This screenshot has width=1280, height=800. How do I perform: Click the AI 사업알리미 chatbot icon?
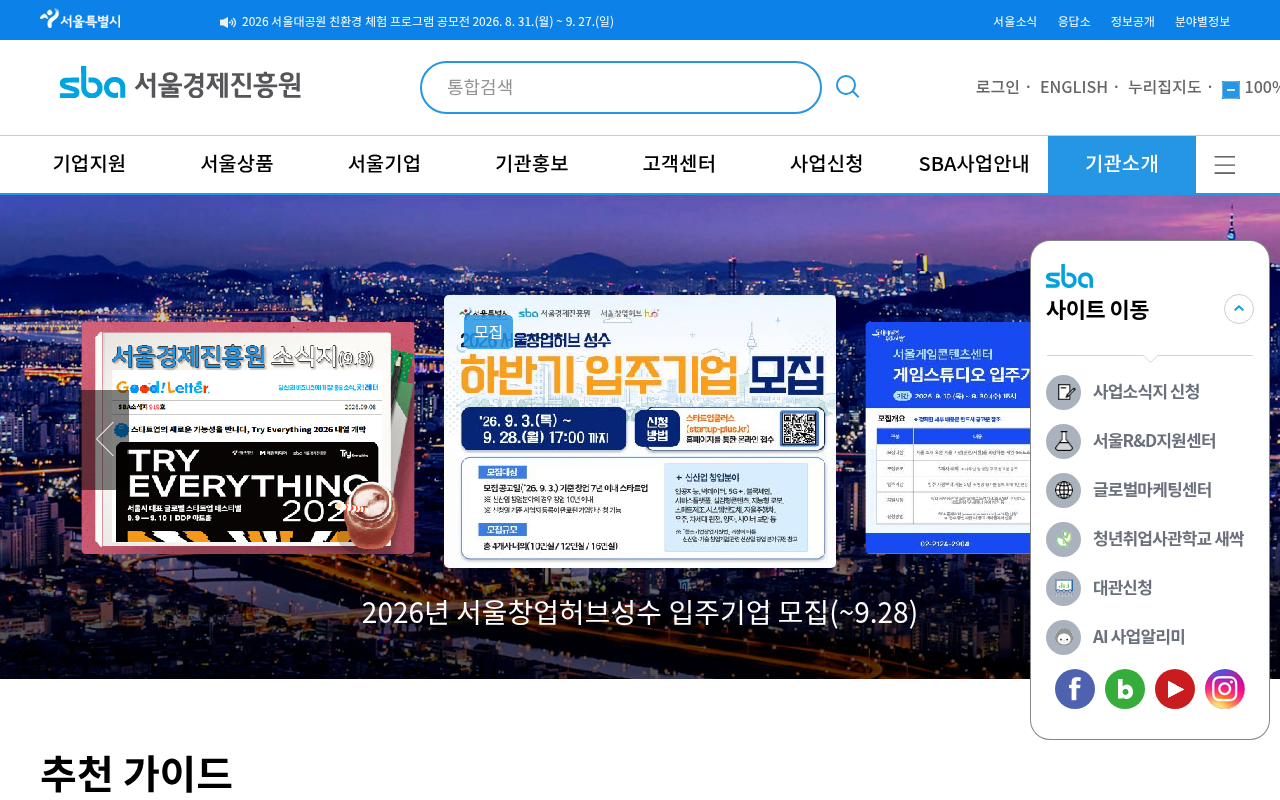[x=1064, y=637]
